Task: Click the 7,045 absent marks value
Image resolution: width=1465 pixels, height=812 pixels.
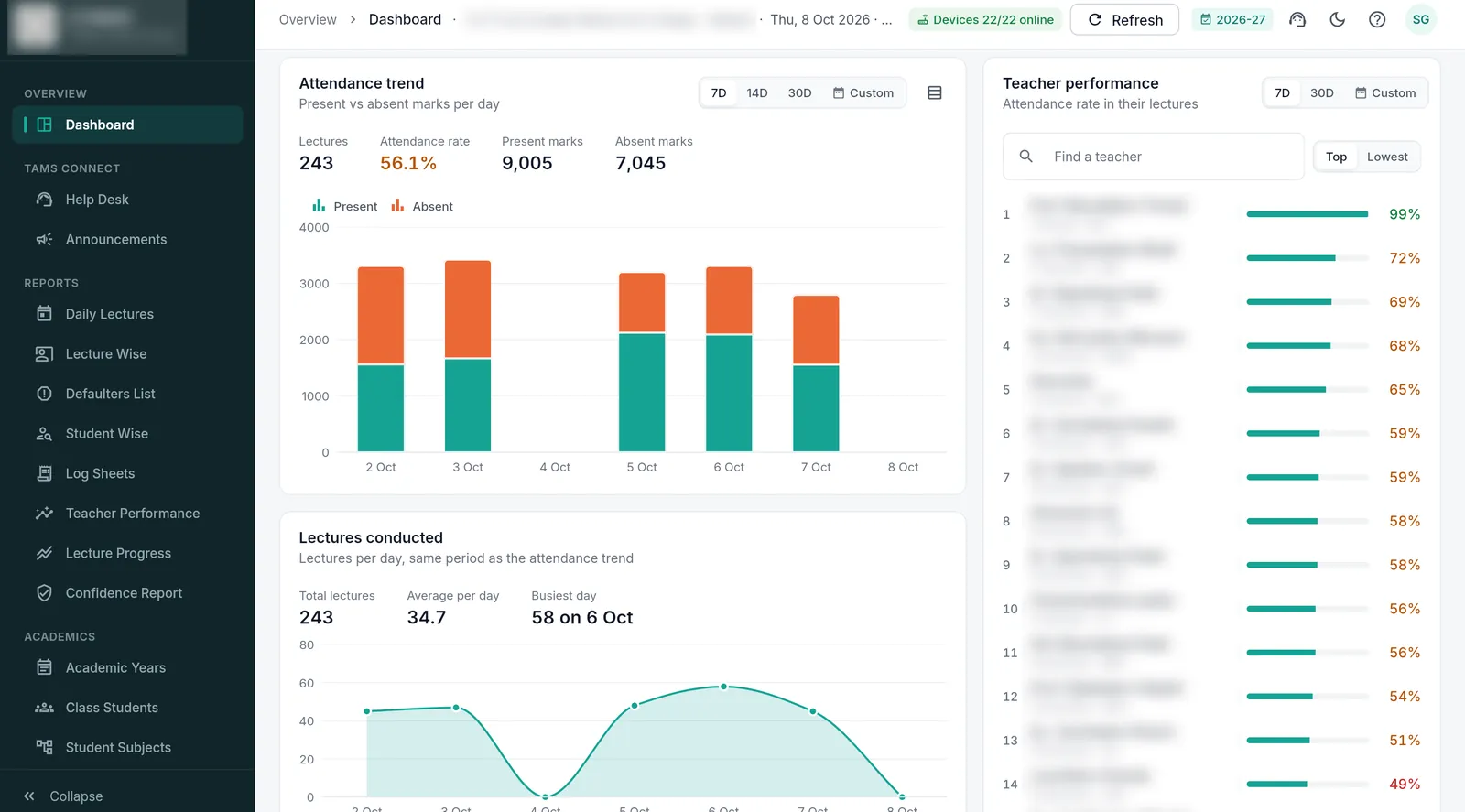Action: coord(641,163)
